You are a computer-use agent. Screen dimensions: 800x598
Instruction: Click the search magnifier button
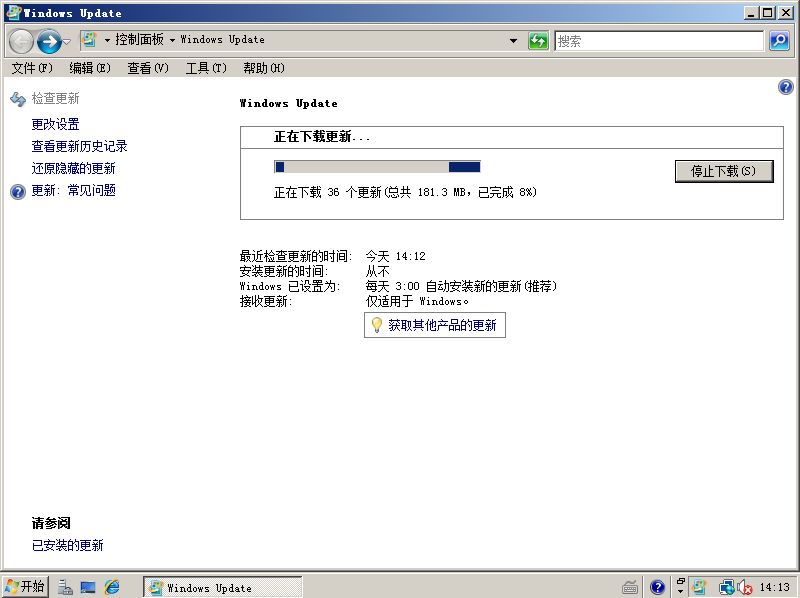click(779, 41)
